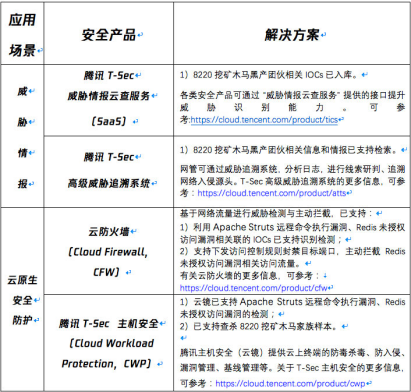The width and height of the screenshot is (411, 392).
Task: Open the cloud.tencent.com/product/atts link
Action: (272, 193)
